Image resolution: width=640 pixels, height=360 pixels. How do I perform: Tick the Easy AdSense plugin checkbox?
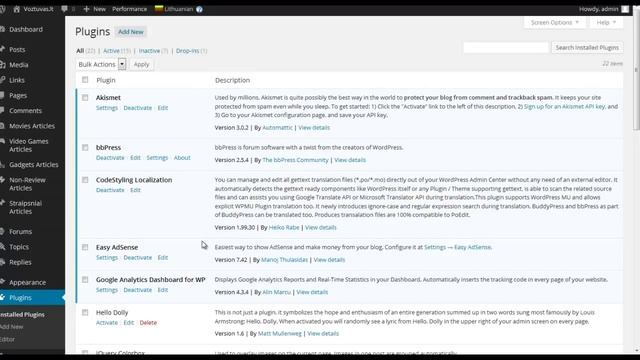(85, 247)
